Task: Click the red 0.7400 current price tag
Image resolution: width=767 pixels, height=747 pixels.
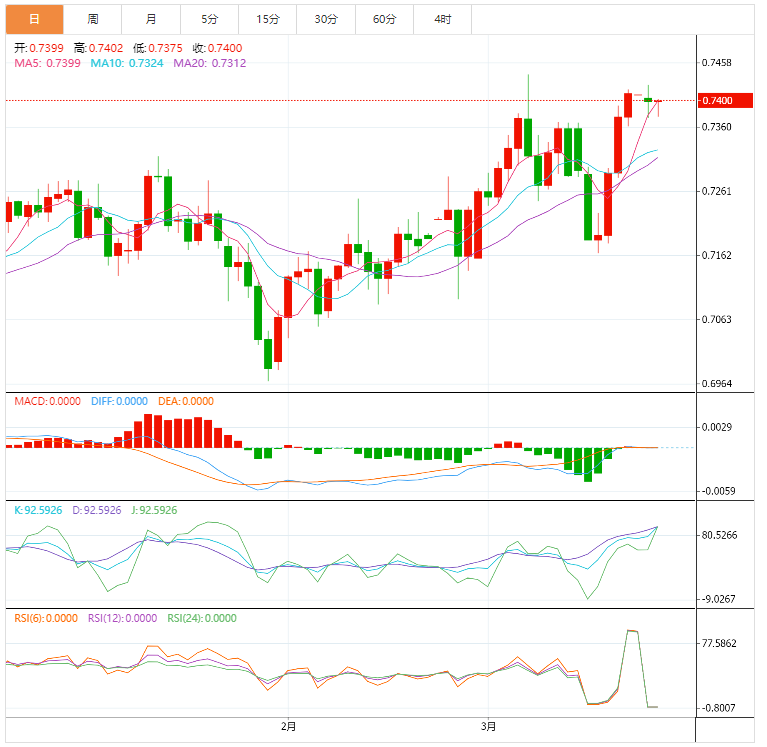Action: tap(722, 101)
